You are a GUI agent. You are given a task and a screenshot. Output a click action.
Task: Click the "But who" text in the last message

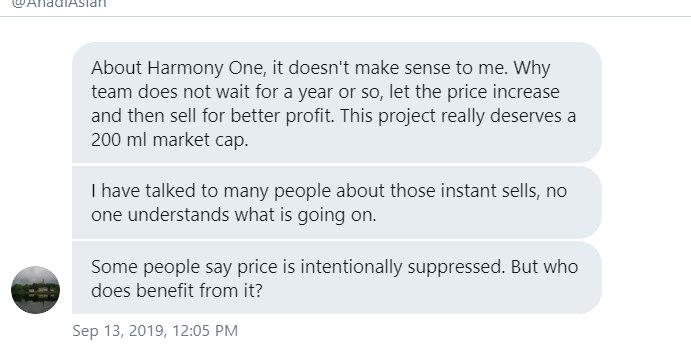pyautogui.click(x=544, y=267)
